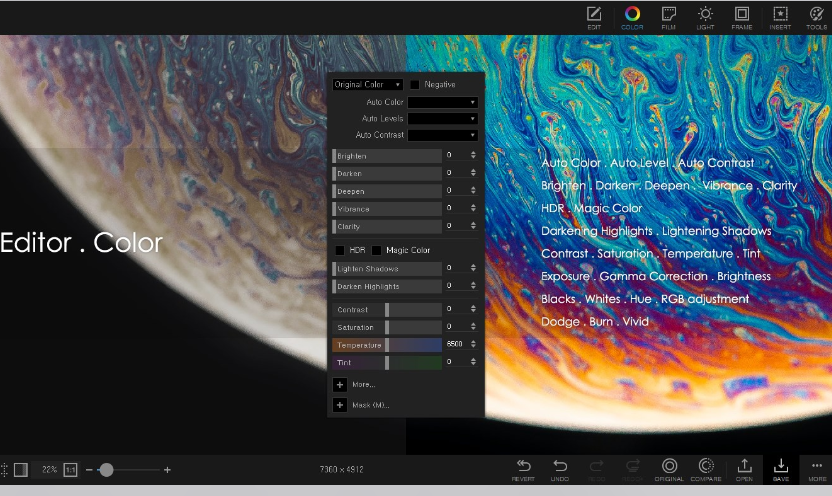832x496 pixels.
Task: Click the Darken Highlights stepper arrows
Action: 473,286
